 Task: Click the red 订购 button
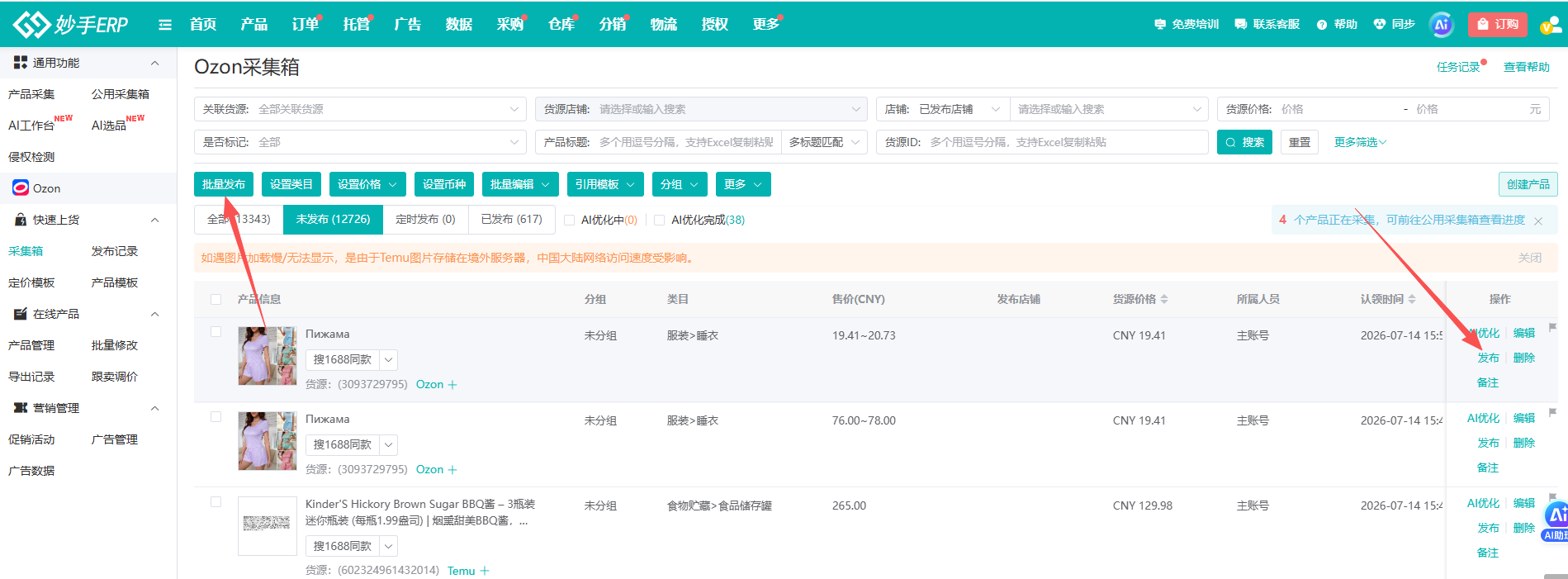click(1498, 24)
